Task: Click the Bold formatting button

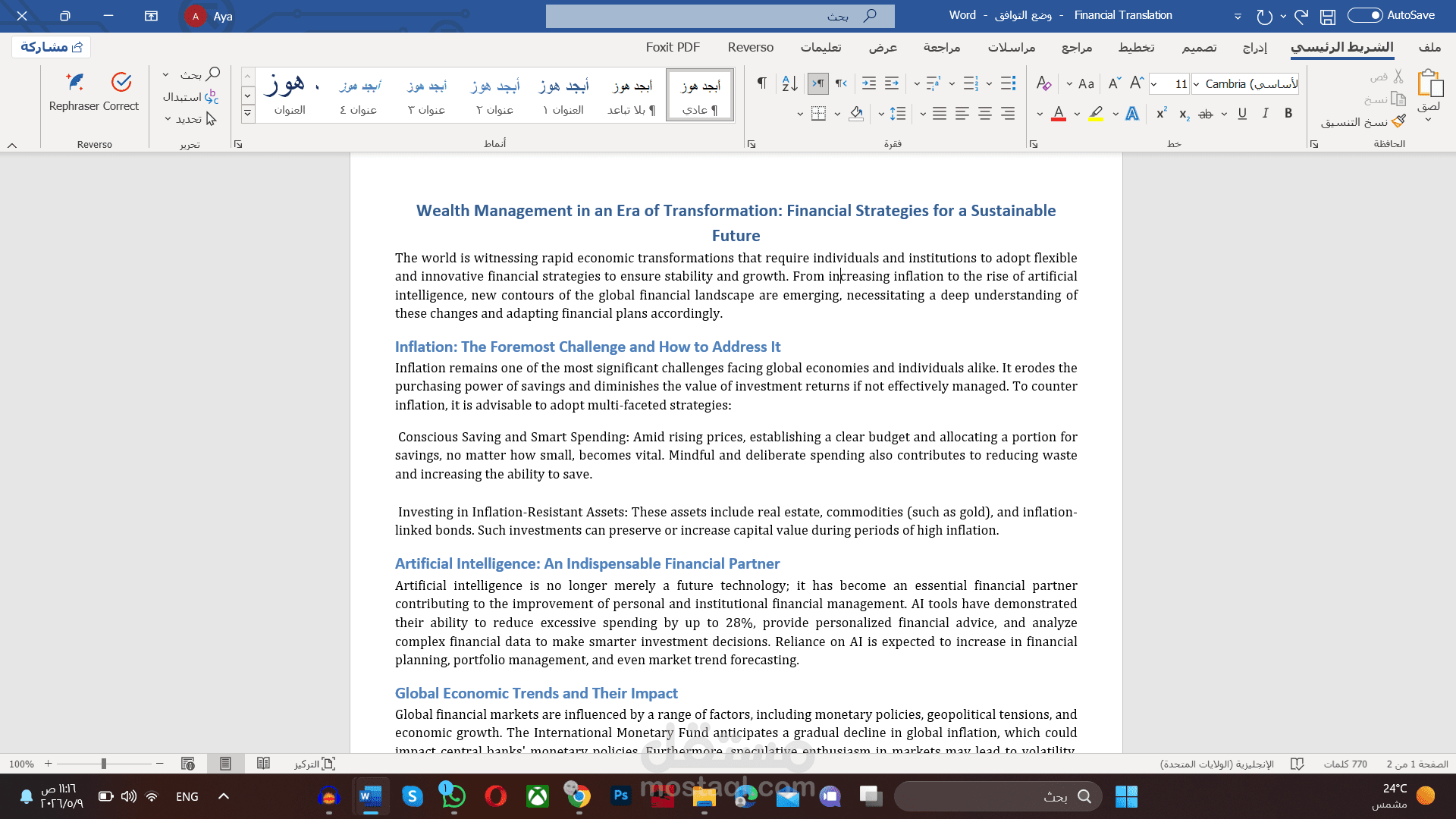Action: pyautogui.click(x=1288, y=114)
